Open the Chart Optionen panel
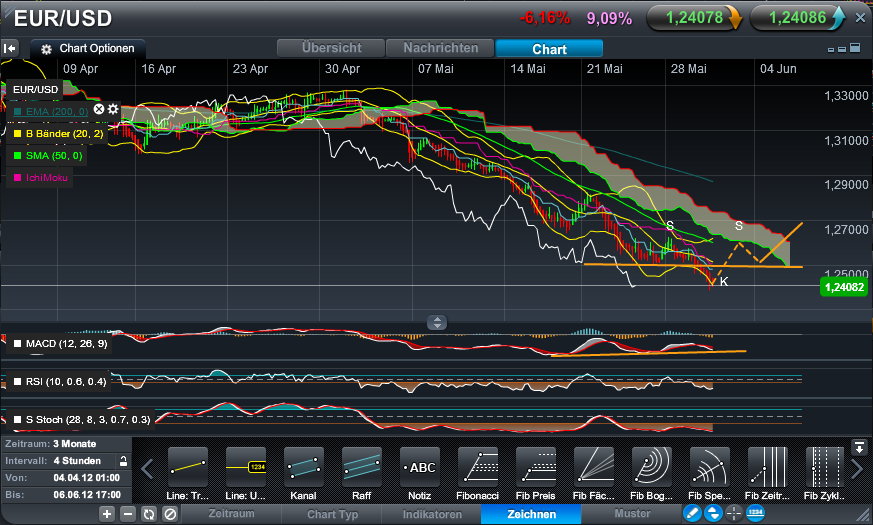Screen dimensions: 873x525 click(88, 48)
